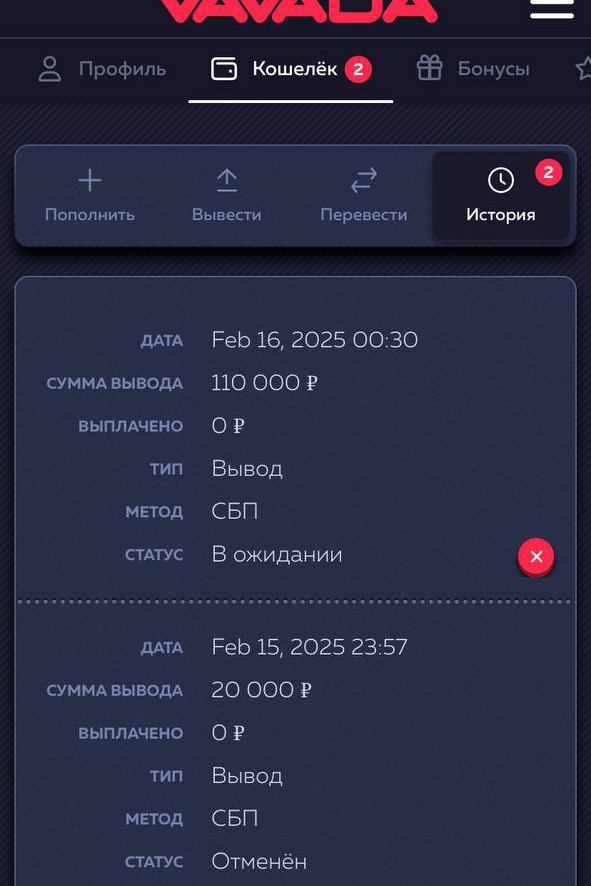Click the wallet icon
The image size is (591, 886).
[224, 68]
